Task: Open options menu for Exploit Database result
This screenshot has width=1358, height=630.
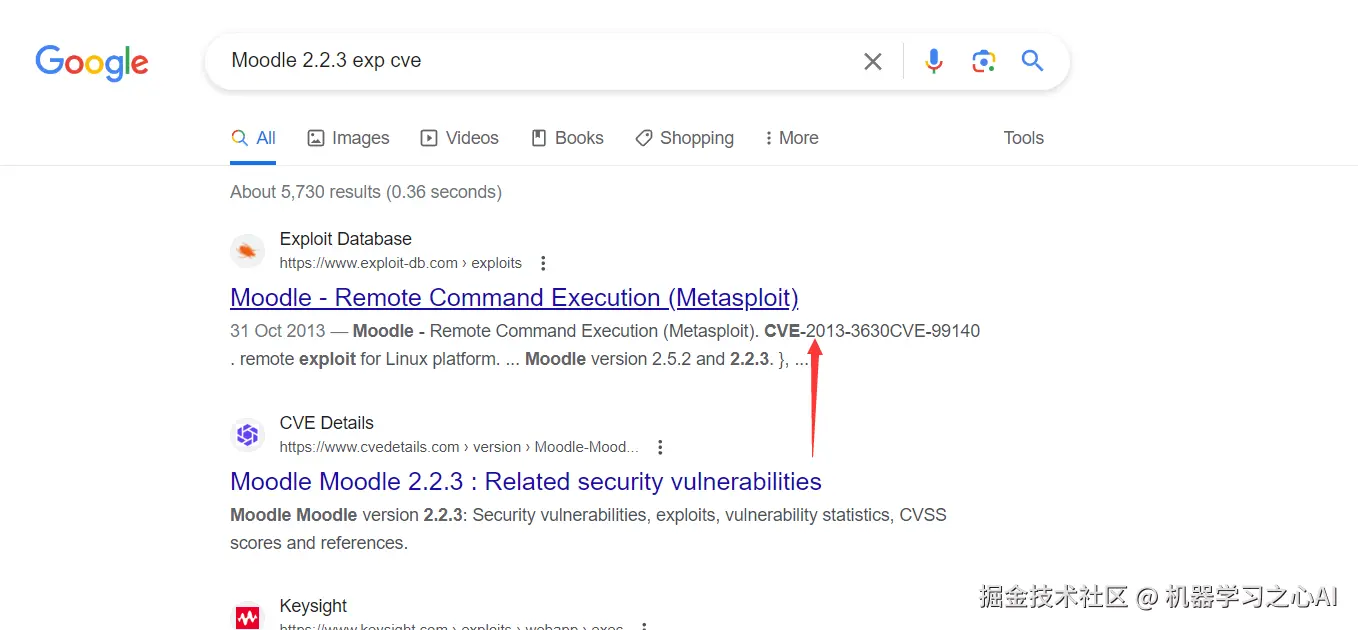Action: point(543,264)
